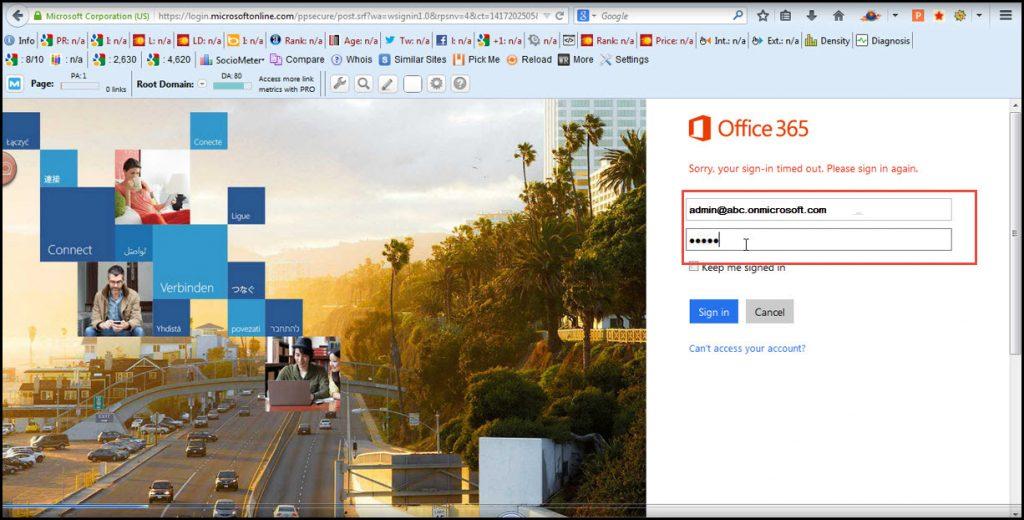This screenshot has width=1024, height=520.
Task: Check the Keep me signed in box
Action: pyautogui.click(x=694, y=267)
